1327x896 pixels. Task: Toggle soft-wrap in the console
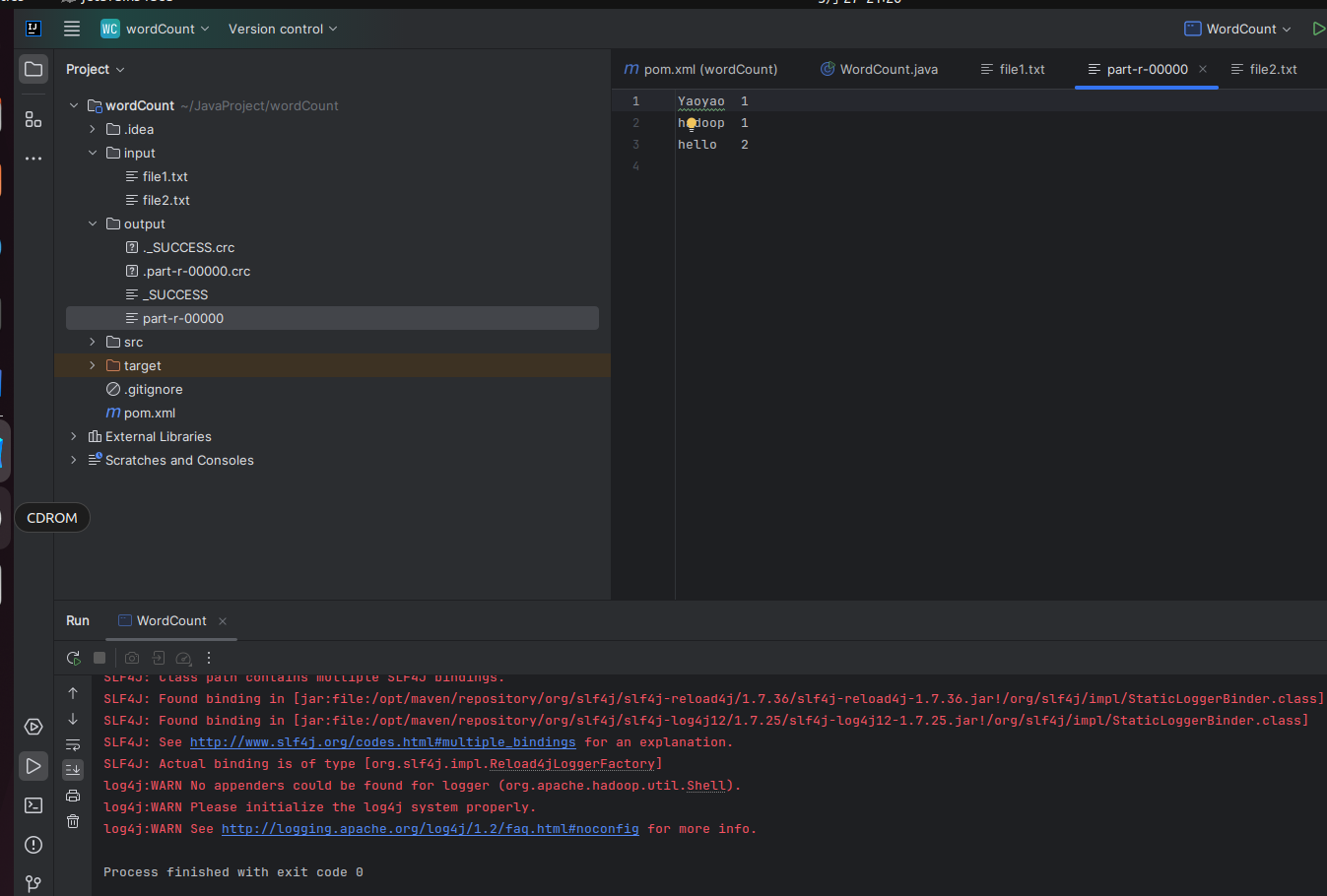[x=73, y=744]
